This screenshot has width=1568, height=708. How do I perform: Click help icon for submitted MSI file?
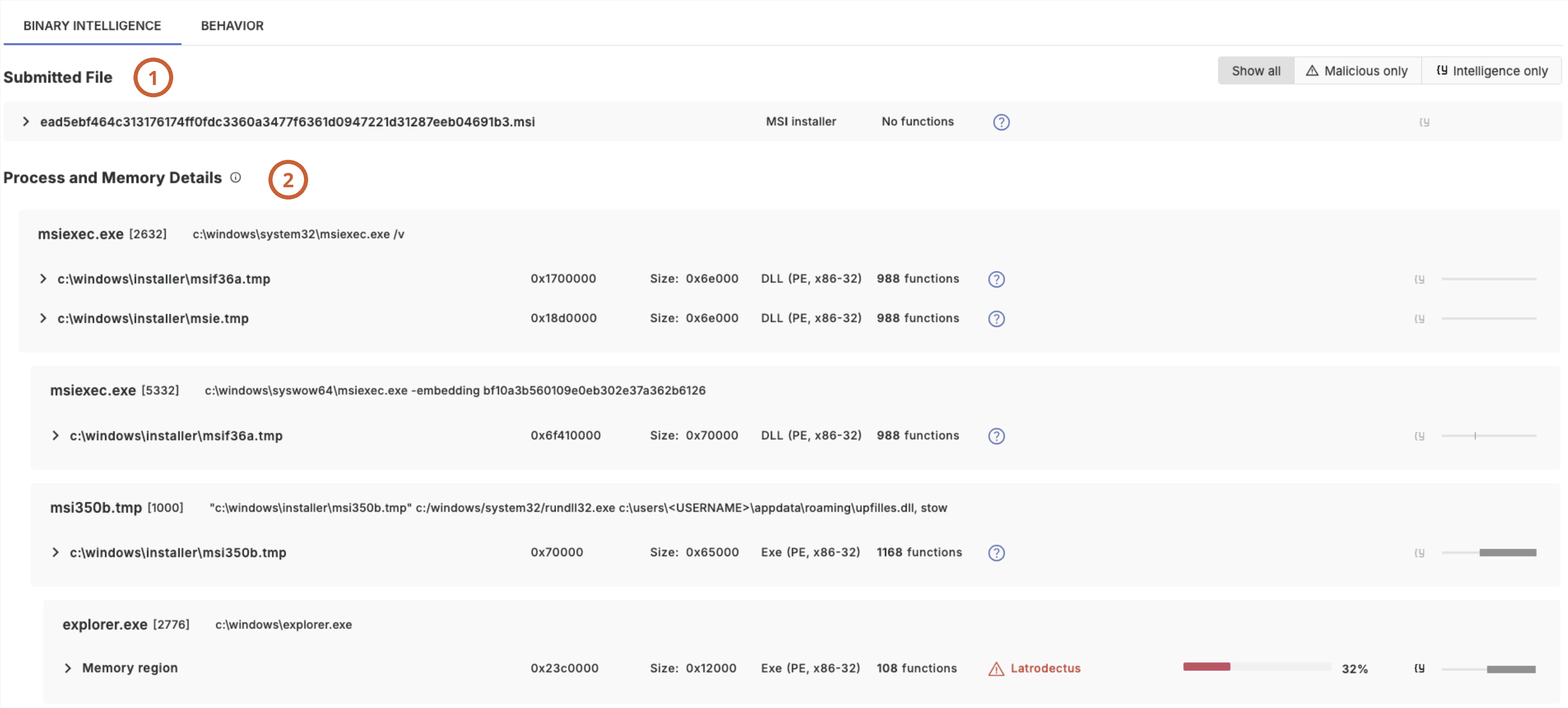[1001, 122]
